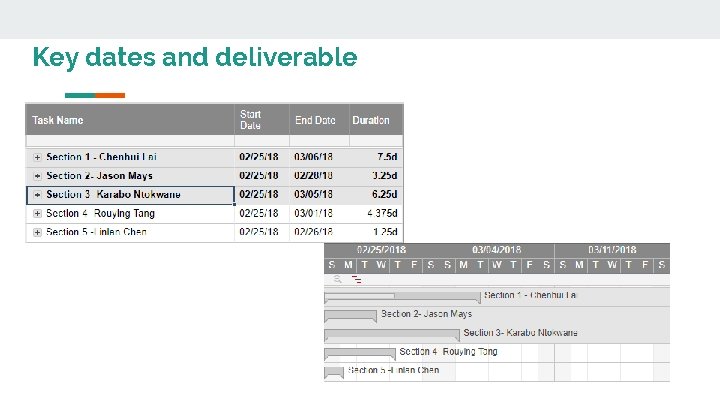The width and height of the screenshot is (720, 405).
Task: Click Section 3- Karabo Ntokwane Gantt label
Action: point(520,333)
